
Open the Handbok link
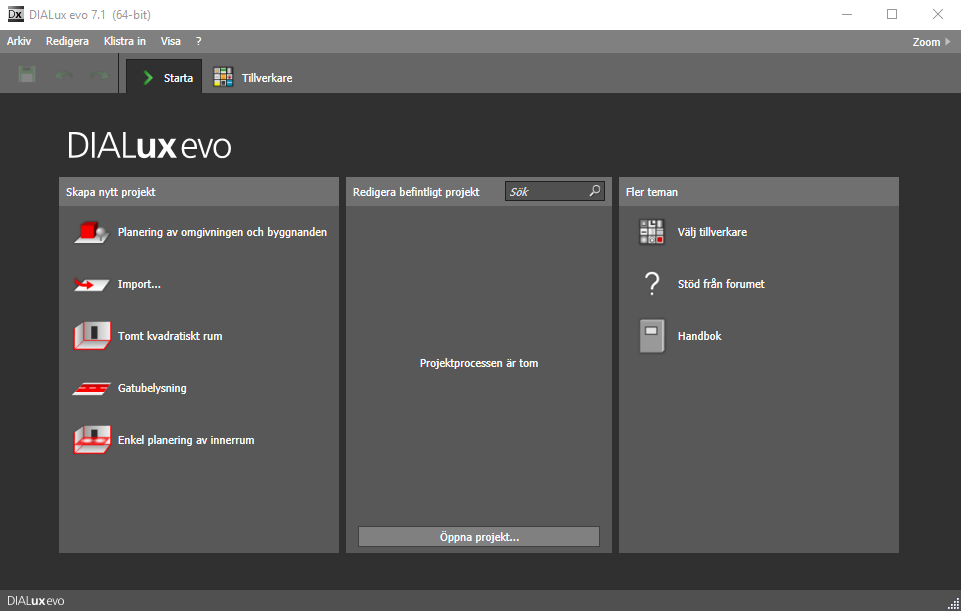[699, 336]
